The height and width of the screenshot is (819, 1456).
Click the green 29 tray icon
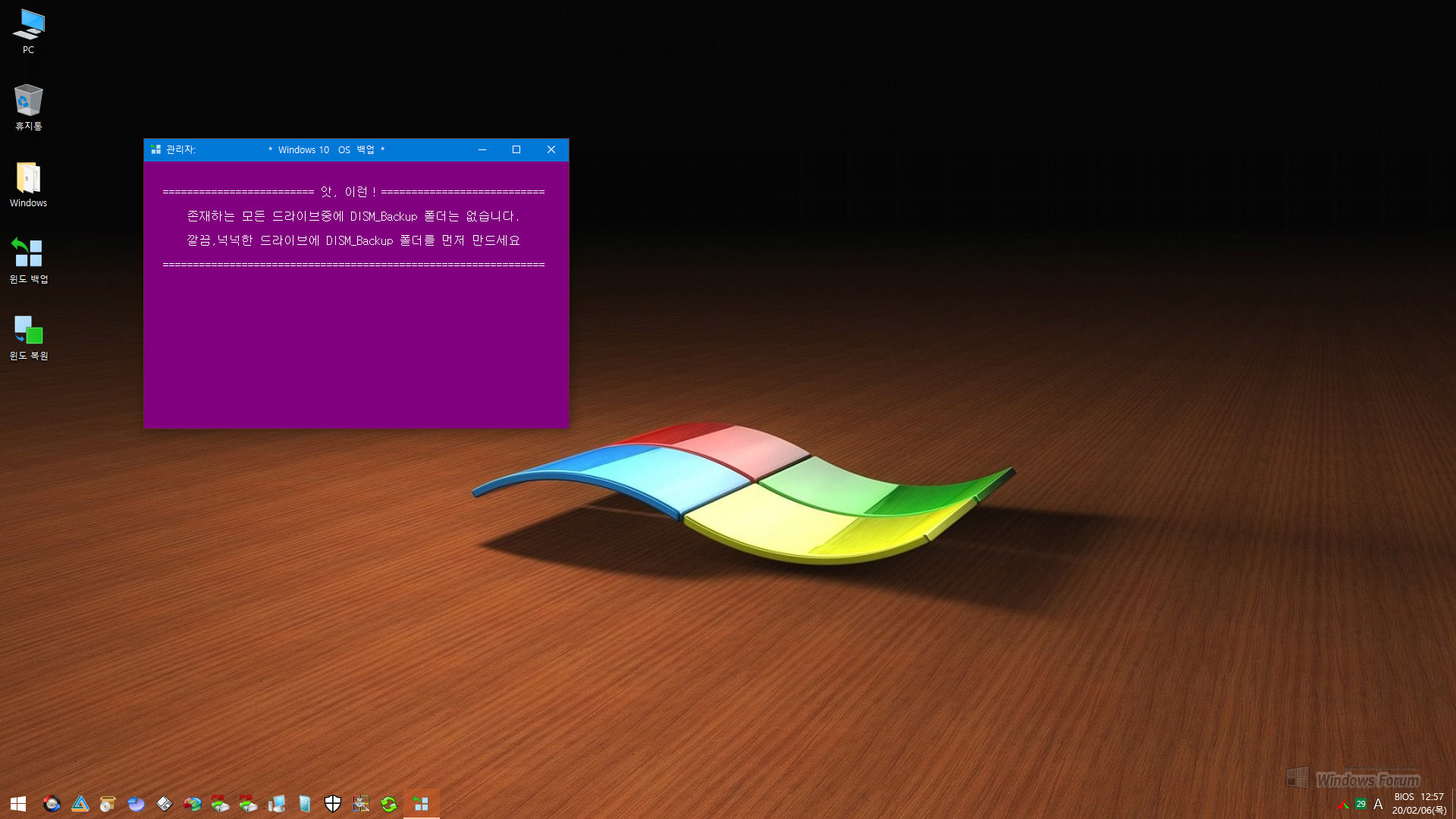pyautogui.click(x=1361, y=805)
